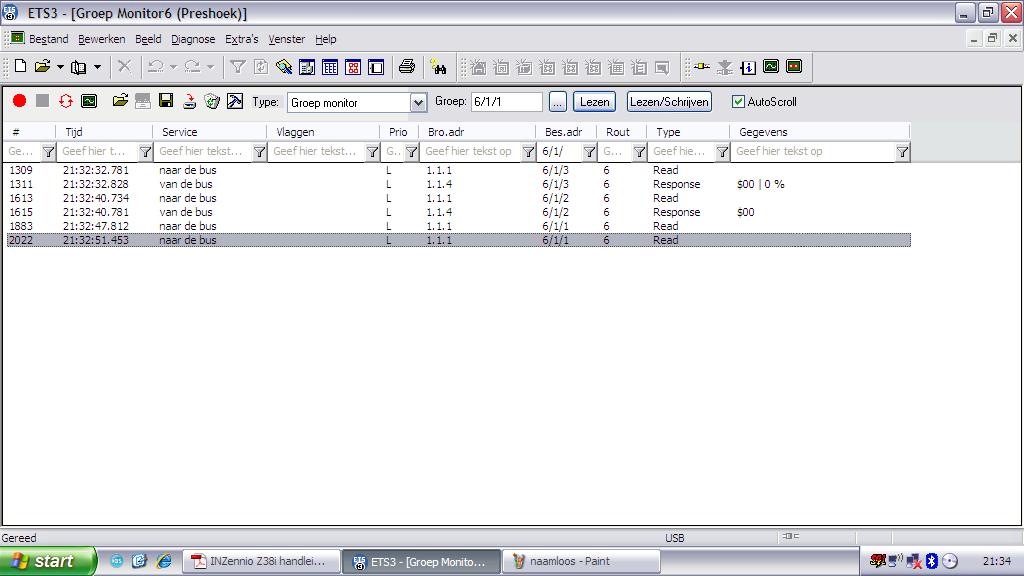Click the yellow folder open telegrams icon
The image size is (1024, 576).
click(120, 101)
